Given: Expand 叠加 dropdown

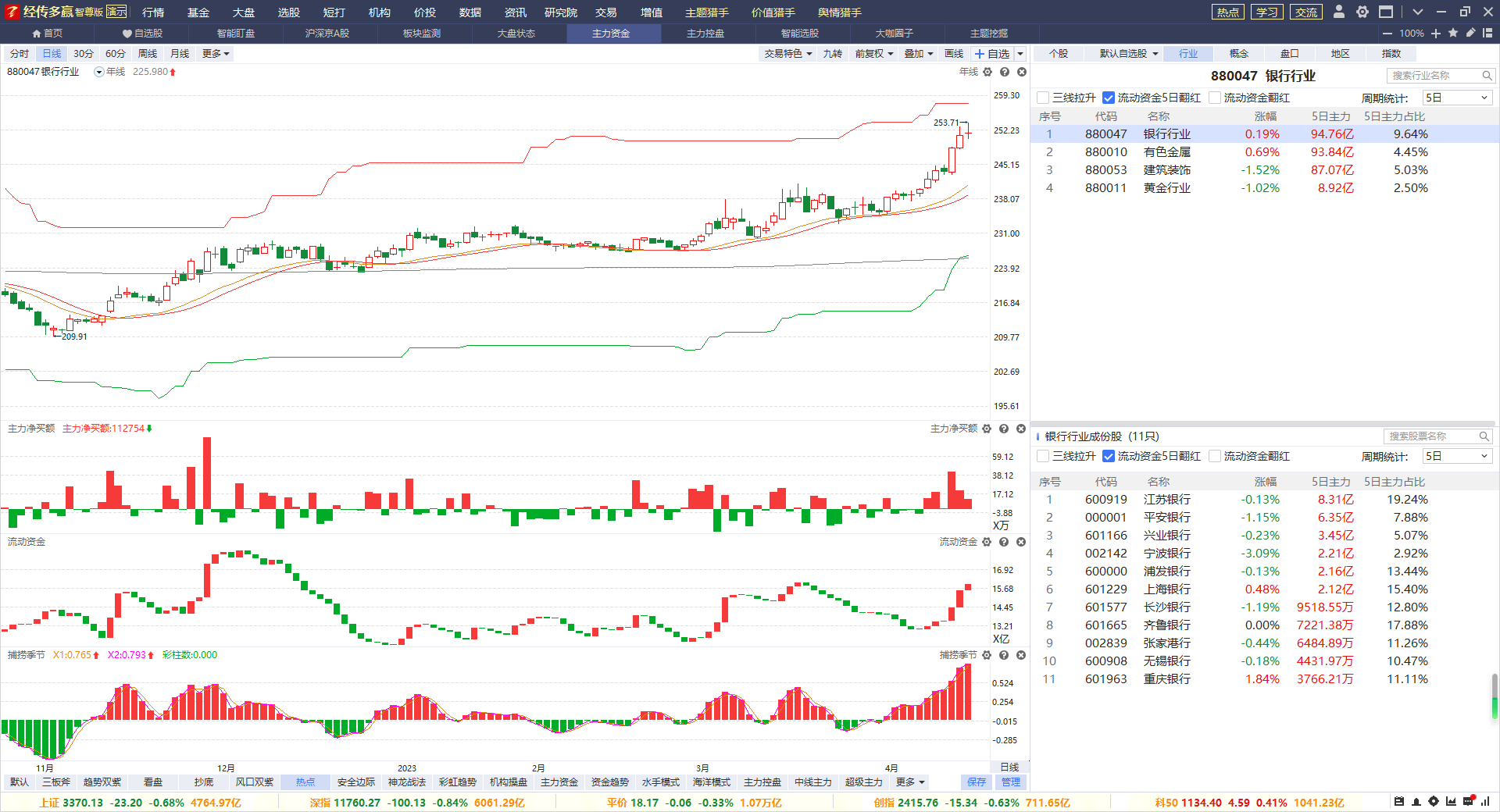Looking at the screenshot, I should pos(919,54).
